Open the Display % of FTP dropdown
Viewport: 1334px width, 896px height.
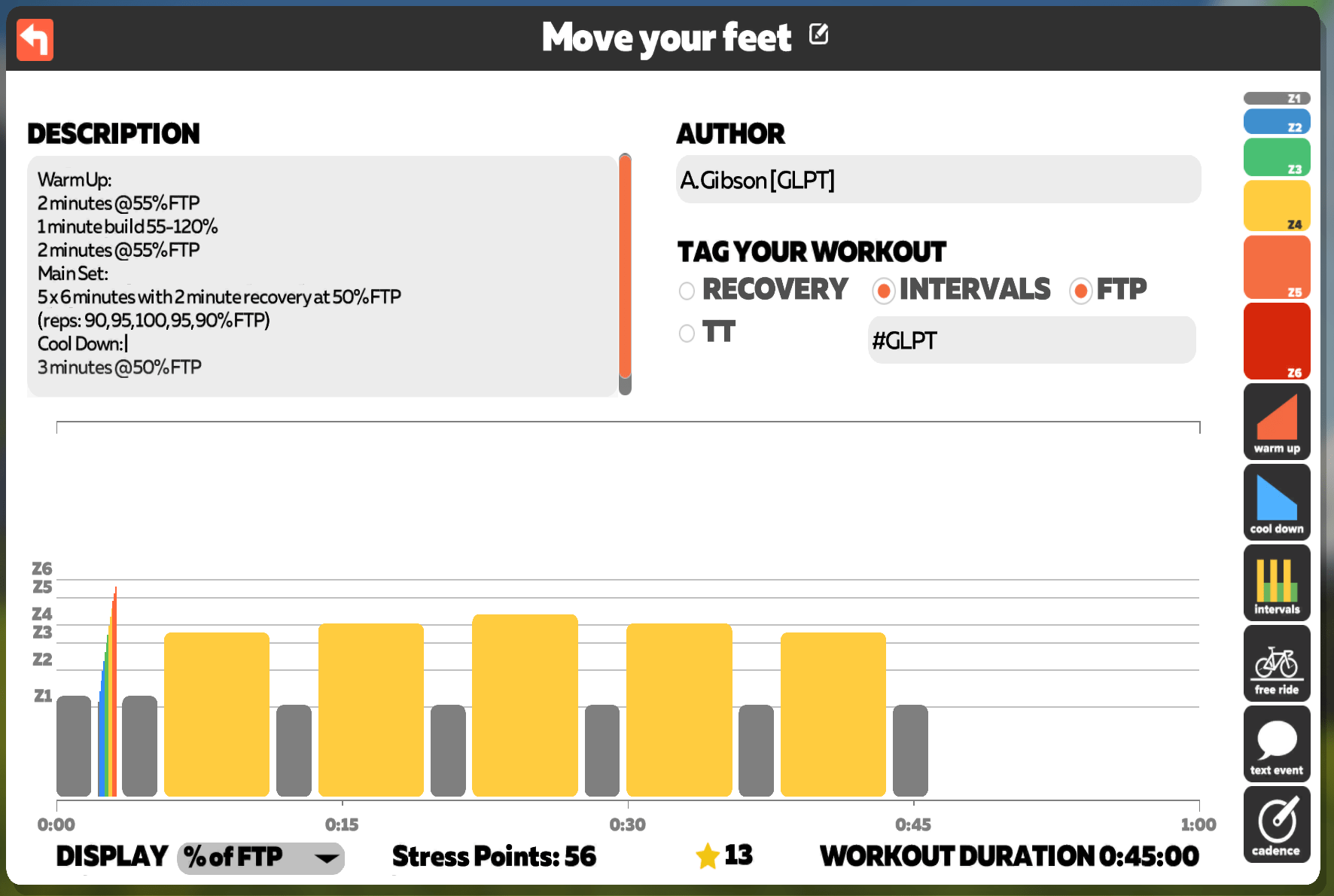pyautogui.click(x=260, y=858)
